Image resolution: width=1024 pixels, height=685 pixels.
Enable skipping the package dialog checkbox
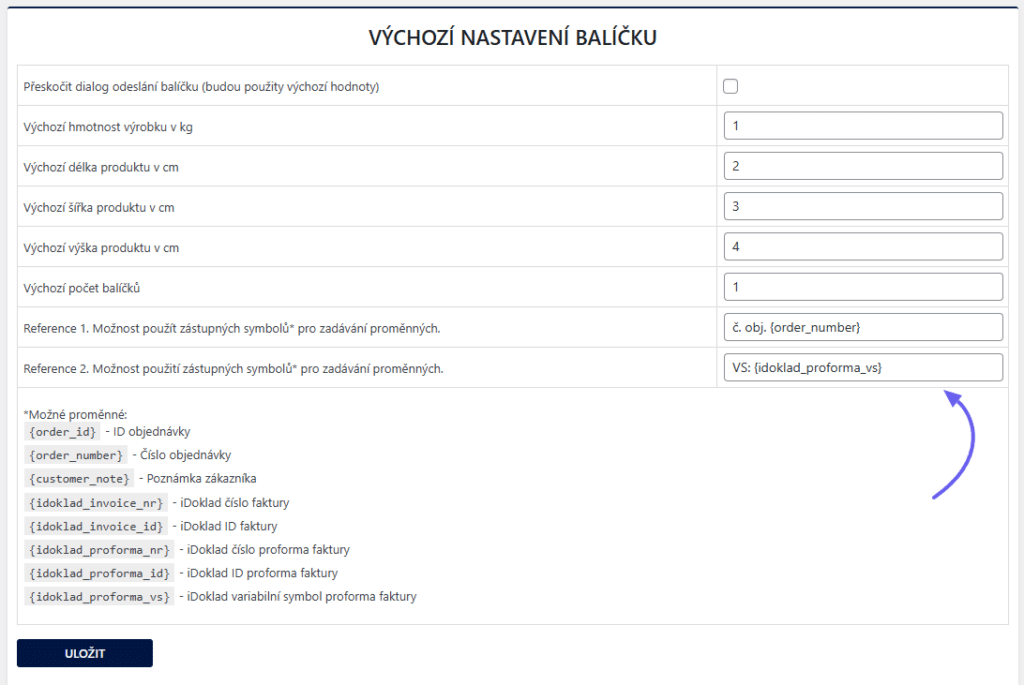coord(730,85)
